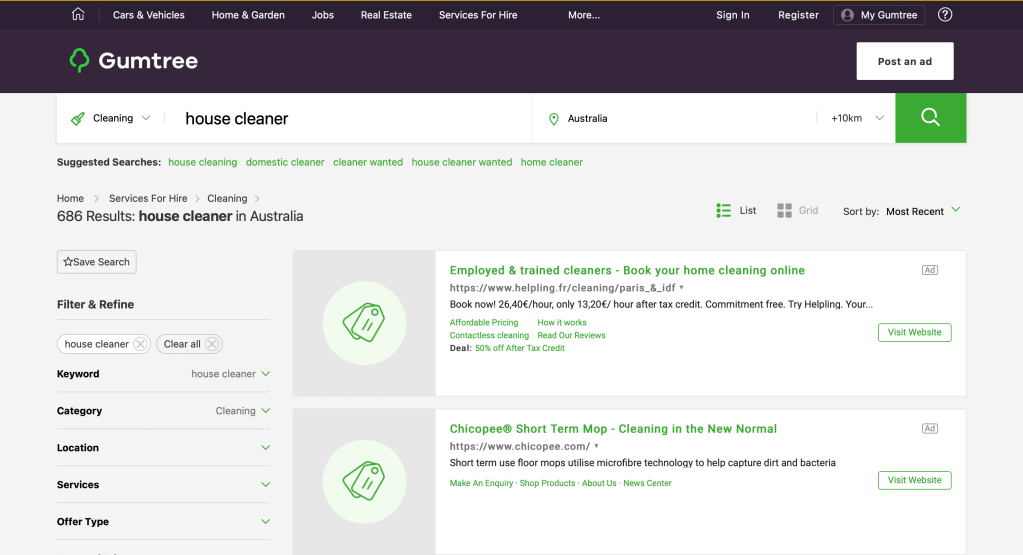
Task: Expand the Offer Type filter section
Action: pos(163,522)
